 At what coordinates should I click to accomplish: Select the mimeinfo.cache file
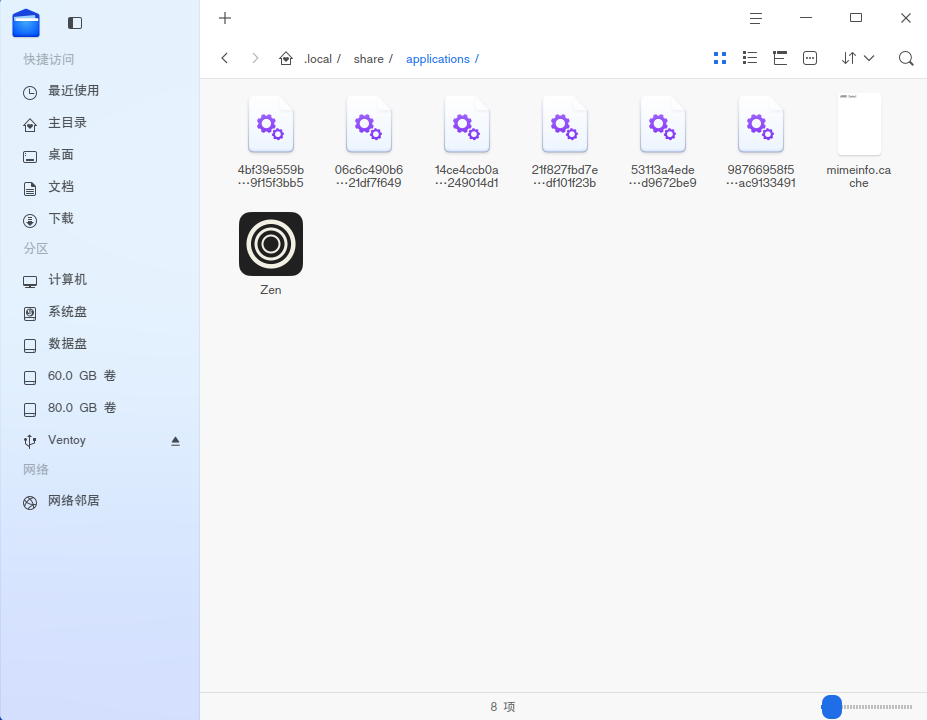pyautogui.click(x=859, y=142)
